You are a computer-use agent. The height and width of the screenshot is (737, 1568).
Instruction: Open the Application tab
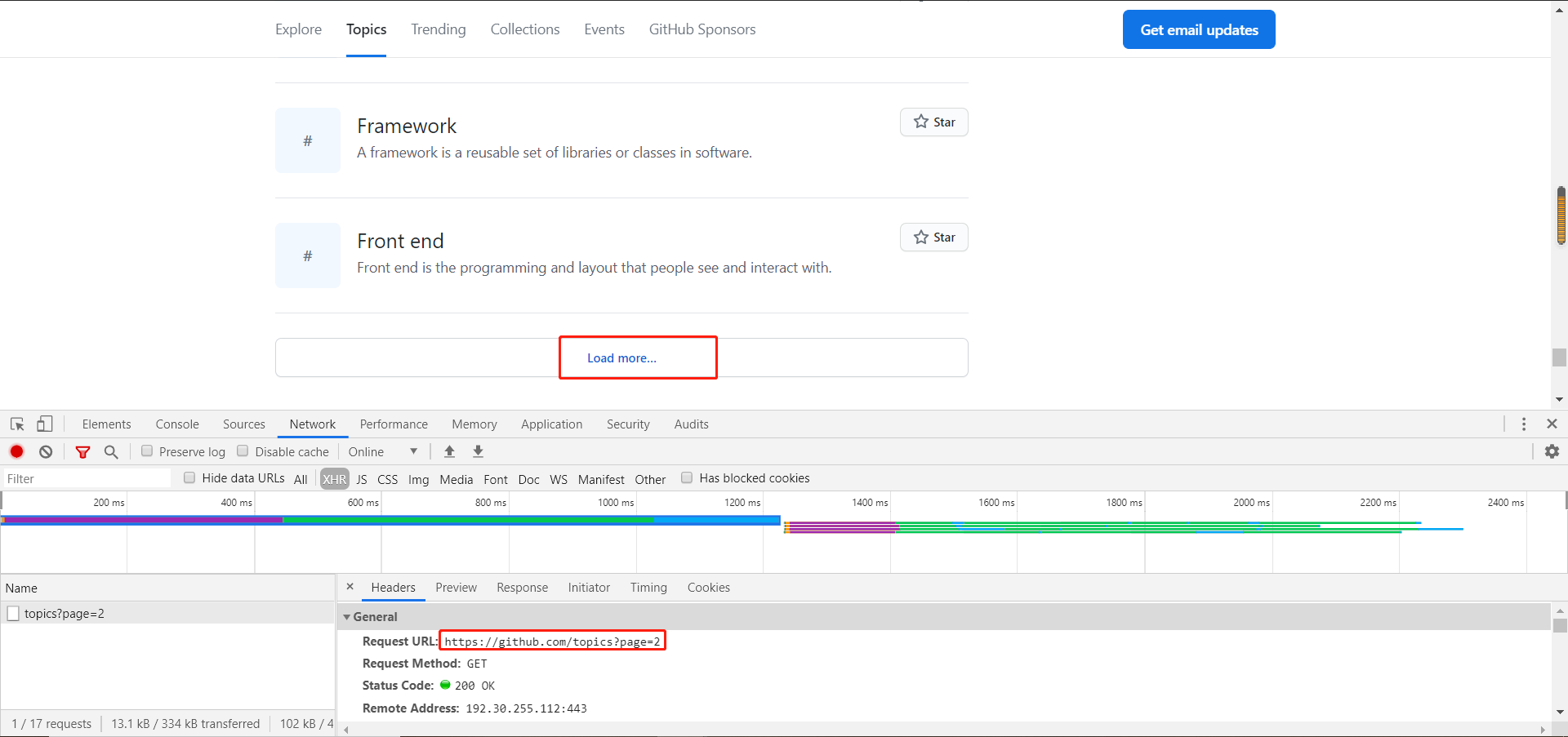(552, 424)
